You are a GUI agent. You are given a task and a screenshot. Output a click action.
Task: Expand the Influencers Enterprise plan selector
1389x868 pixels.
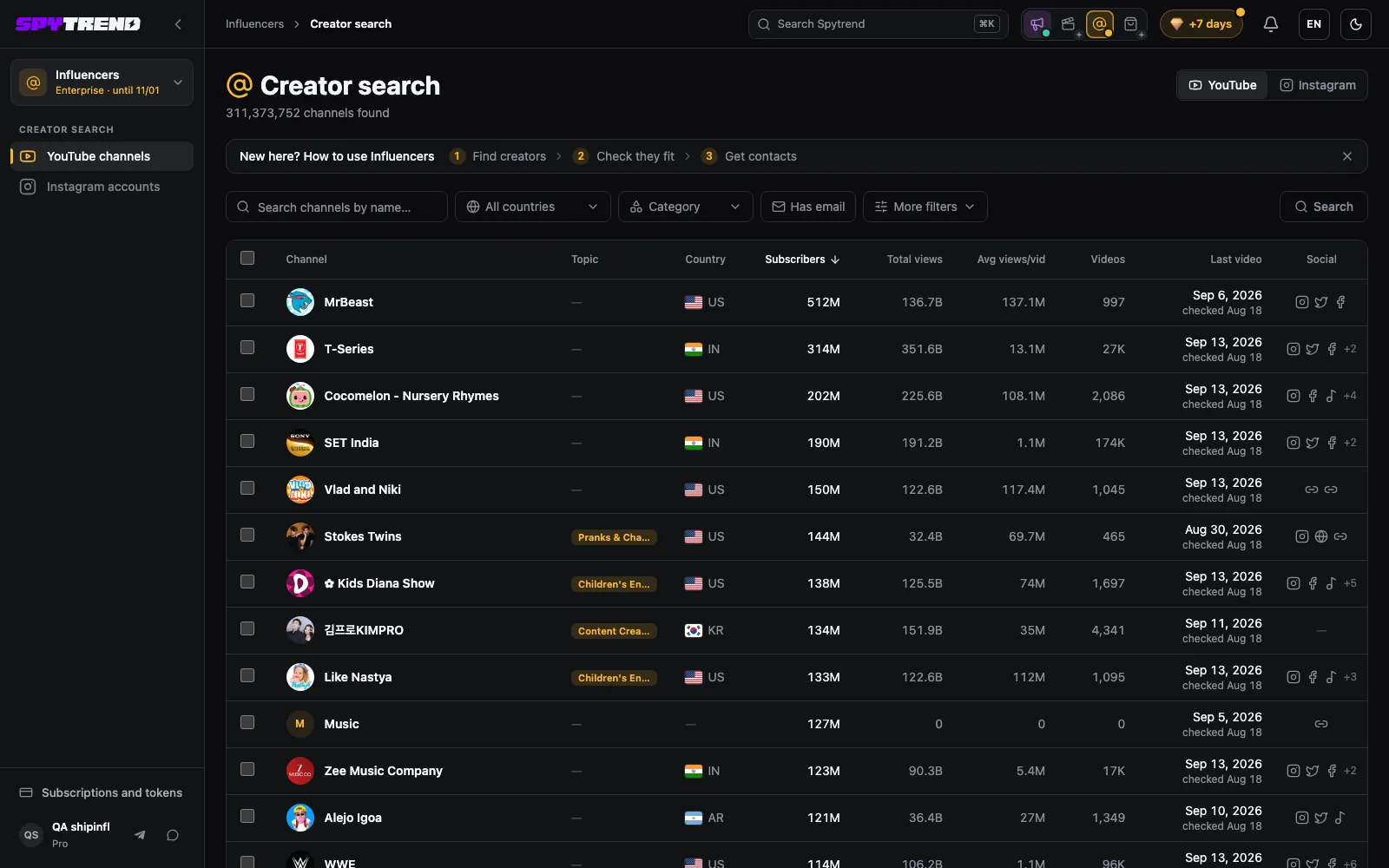click(x=102, y=82)
